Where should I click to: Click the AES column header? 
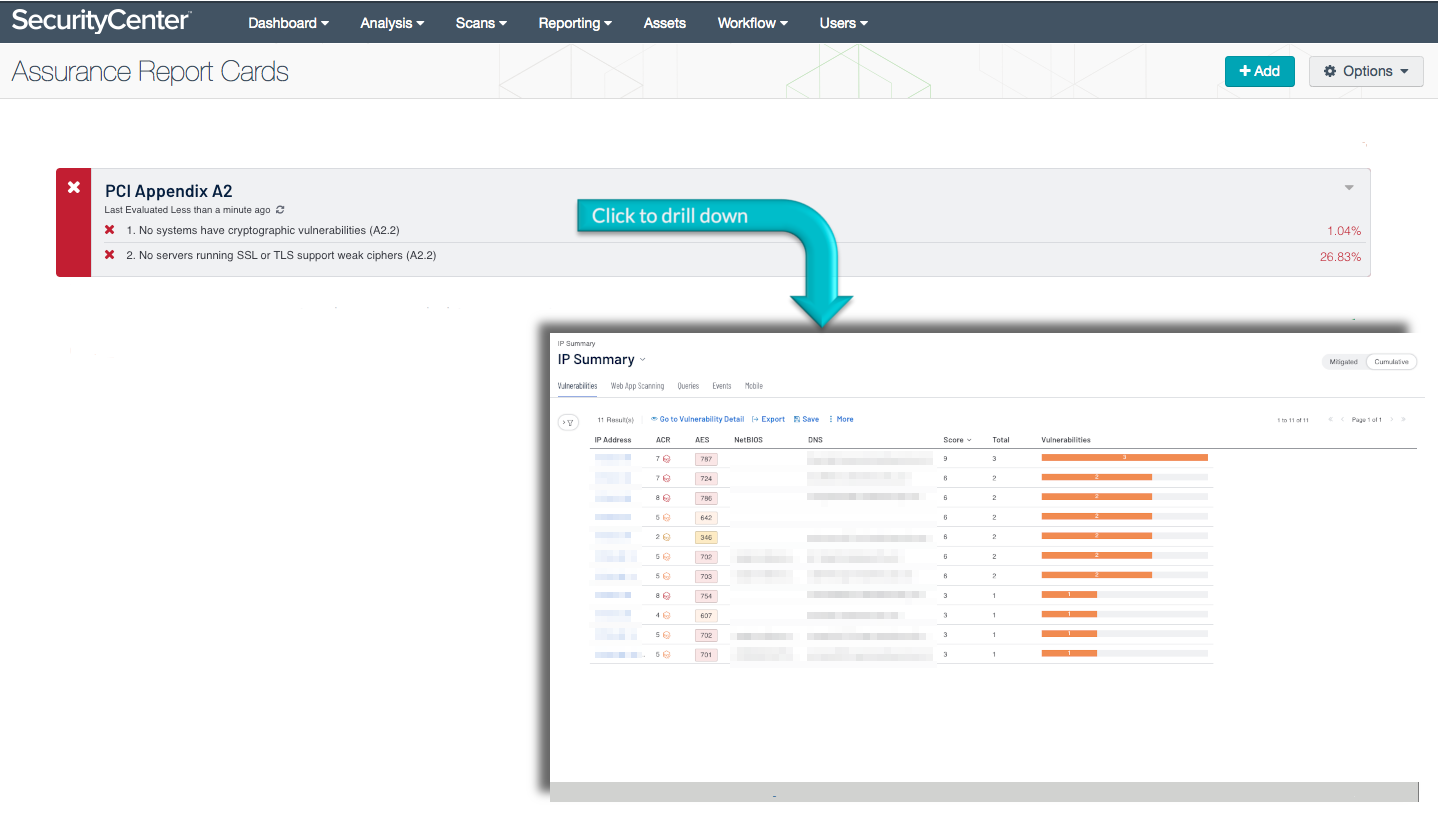pos(702,440)
